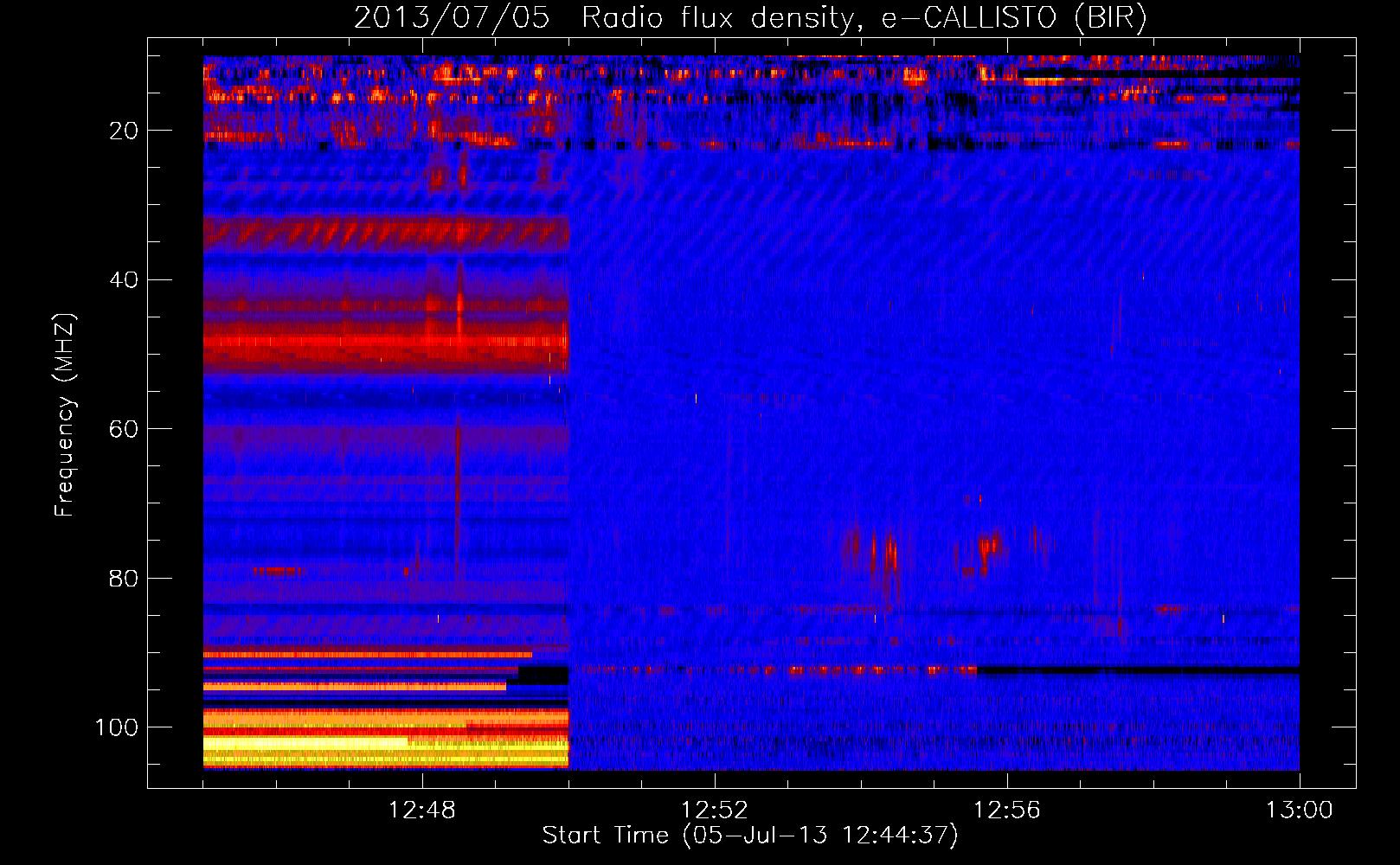Viewport: 1400px width, 865px height.
Task: Click the 80 MHz frequency tick label
Action: pos(124,578)
